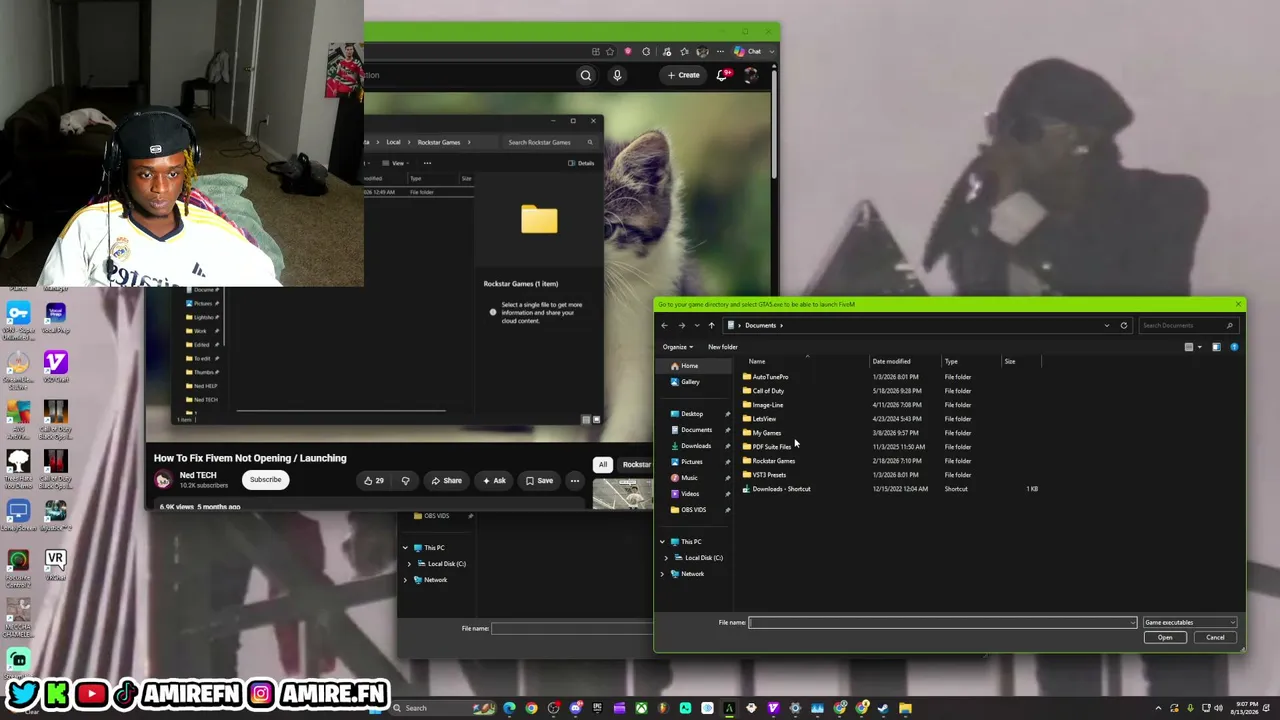Open the Game executables file type dropdown
The height and width of the screenshot is (720, 1280).
[1190, 622]
